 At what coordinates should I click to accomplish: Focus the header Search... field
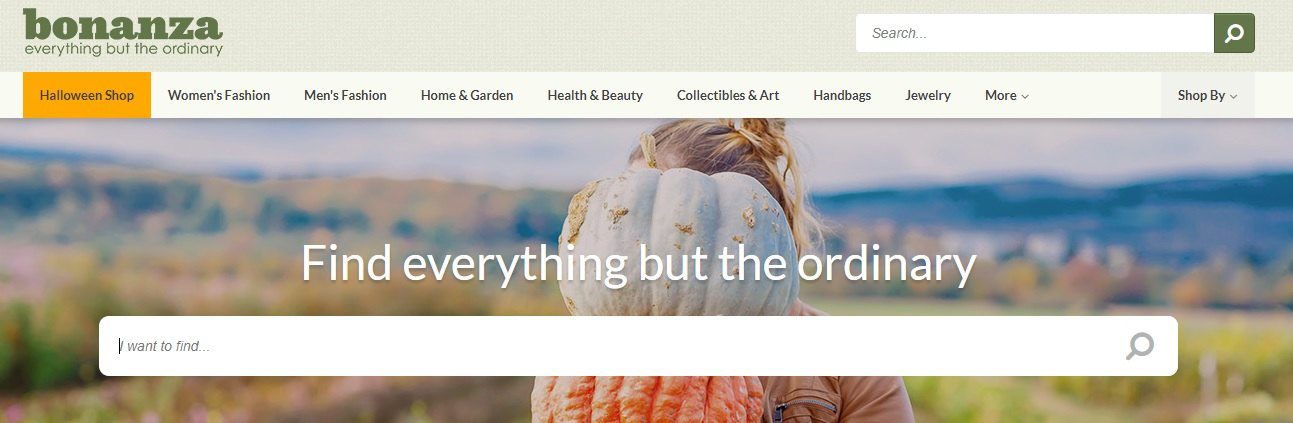click(x=1035, y=33)
